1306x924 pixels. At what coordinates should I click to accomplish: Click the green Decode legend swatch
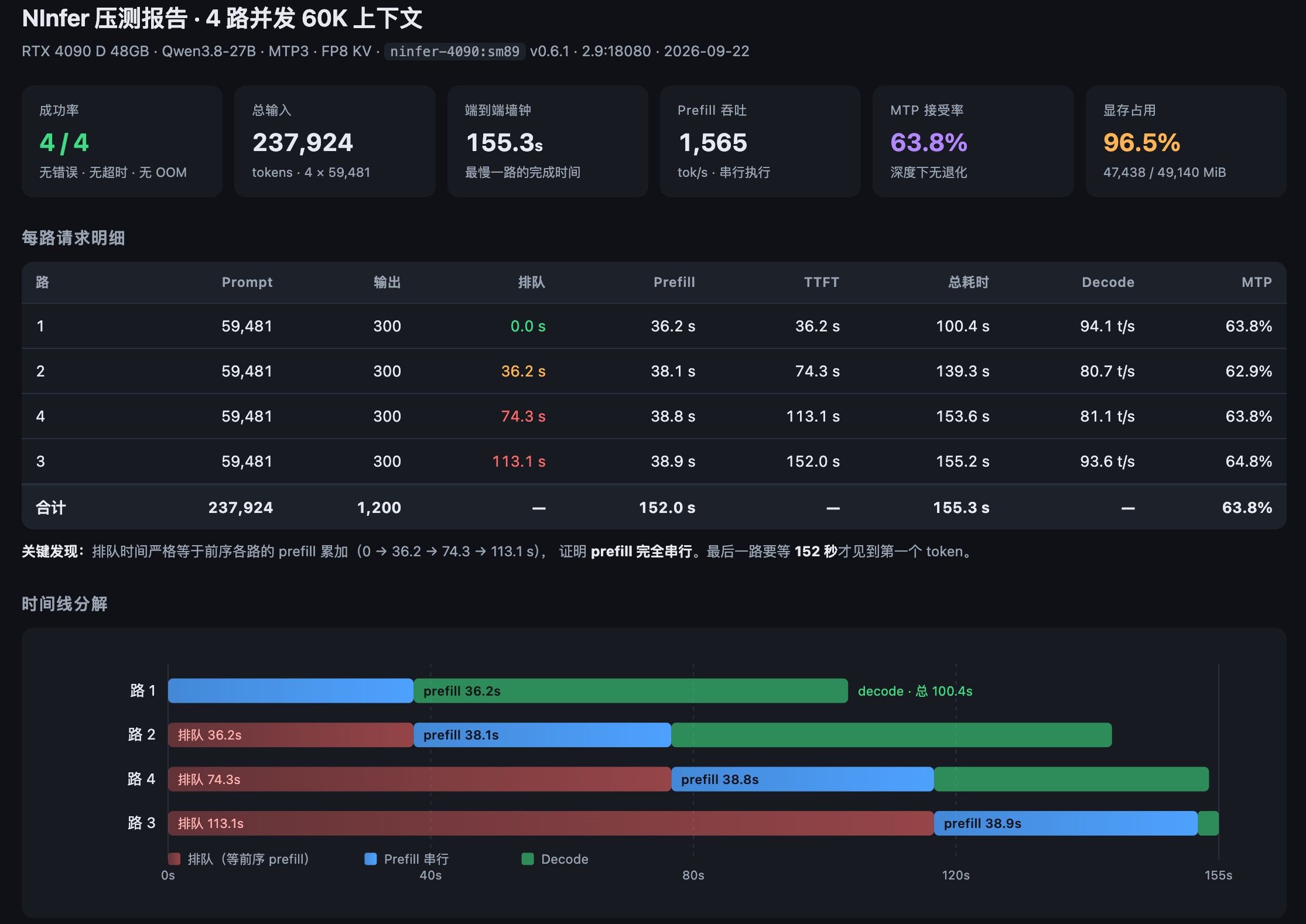tap(528, 859)
